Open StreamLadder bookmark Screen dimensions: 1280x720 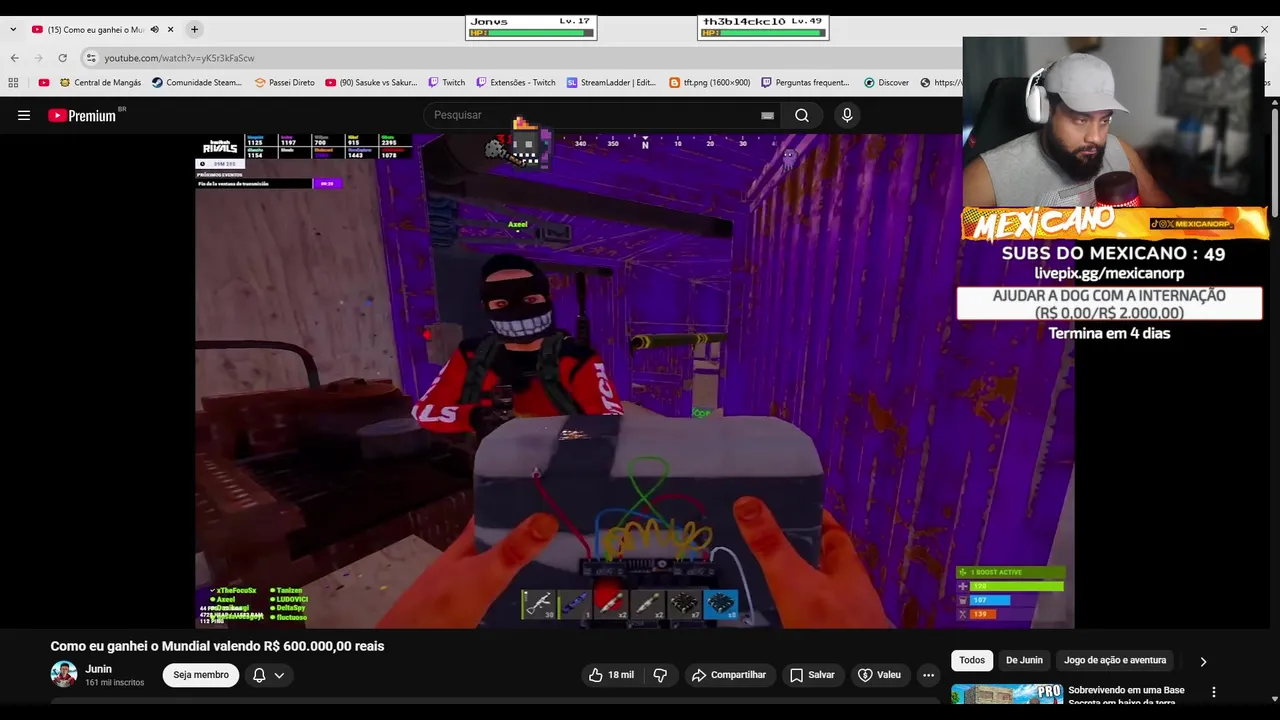[x=611, y=83]
